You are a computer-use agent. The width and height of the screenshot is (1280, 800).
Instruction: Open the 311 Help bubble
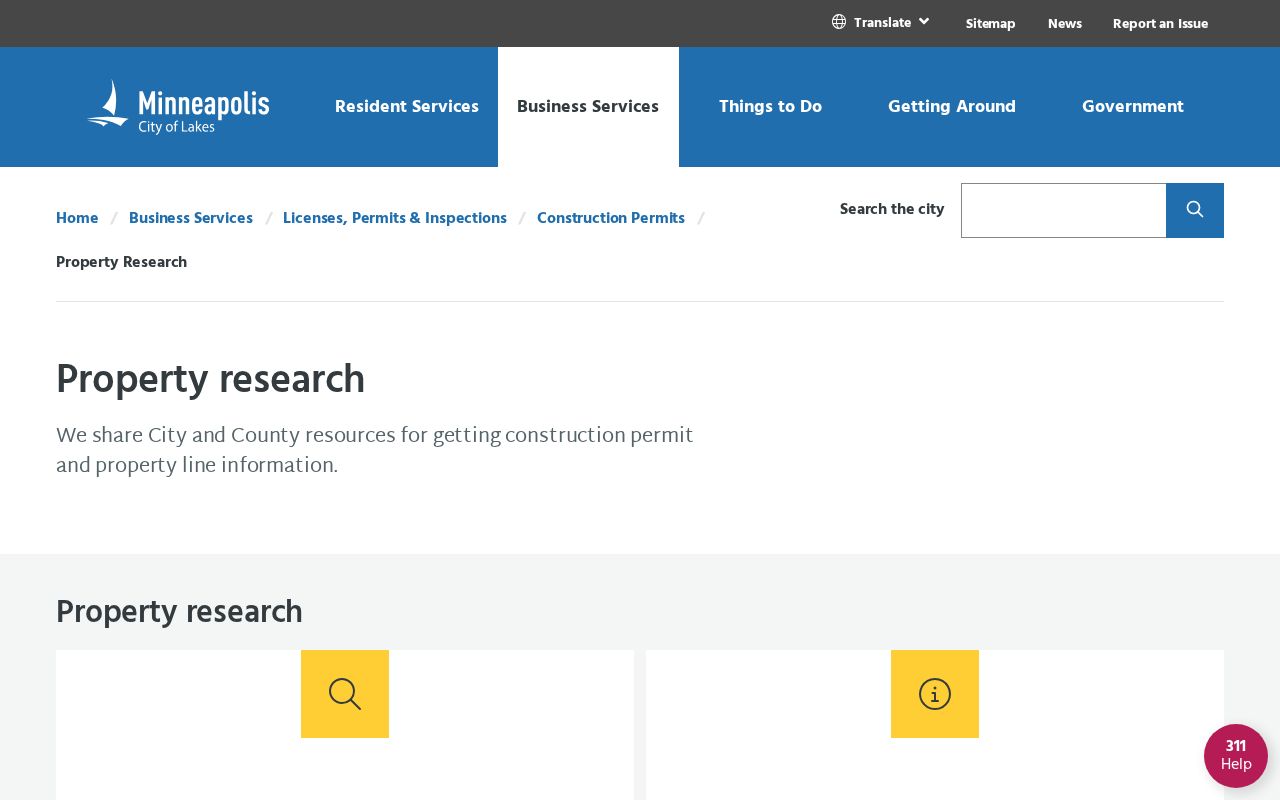(x=1236, y=756)
